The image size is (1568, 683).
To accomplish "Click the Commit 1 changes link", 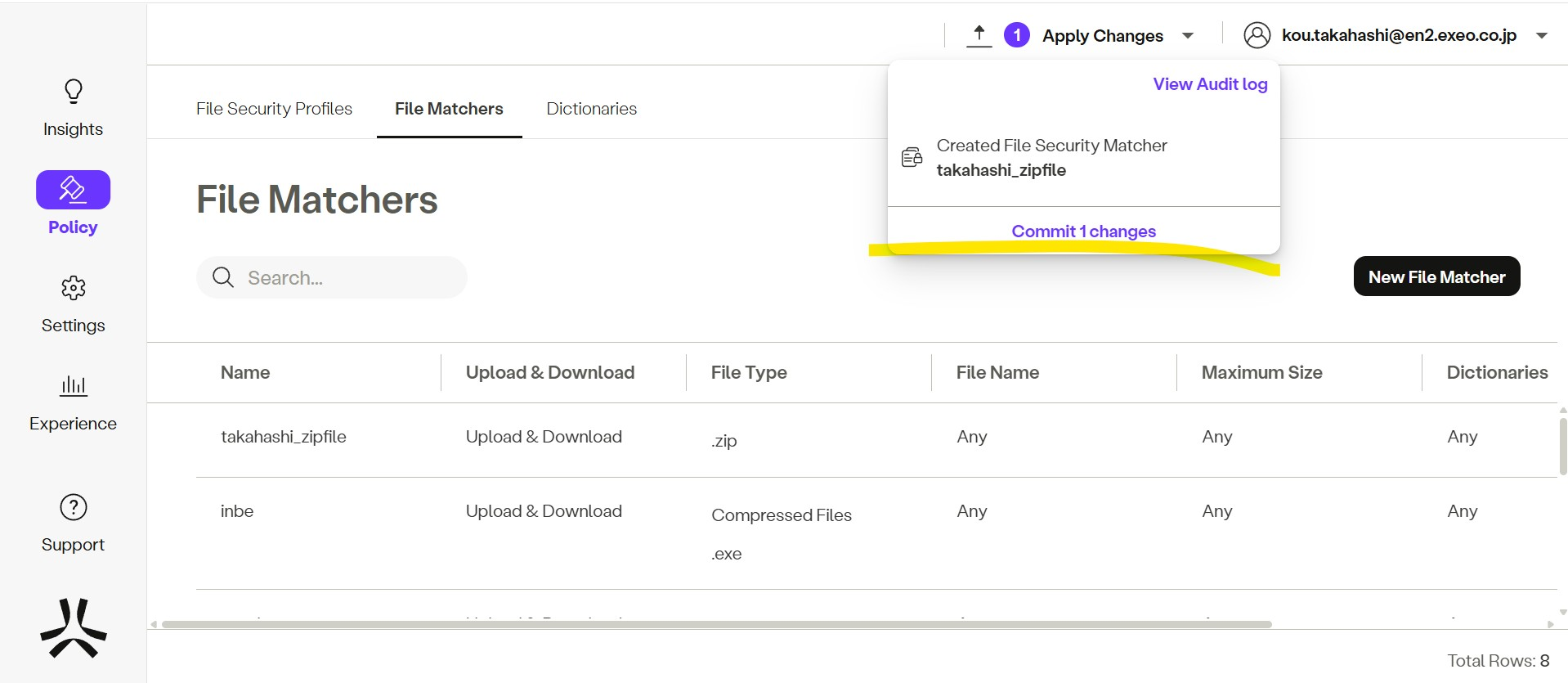I will pyautogui.click(x=1083, y=231).
